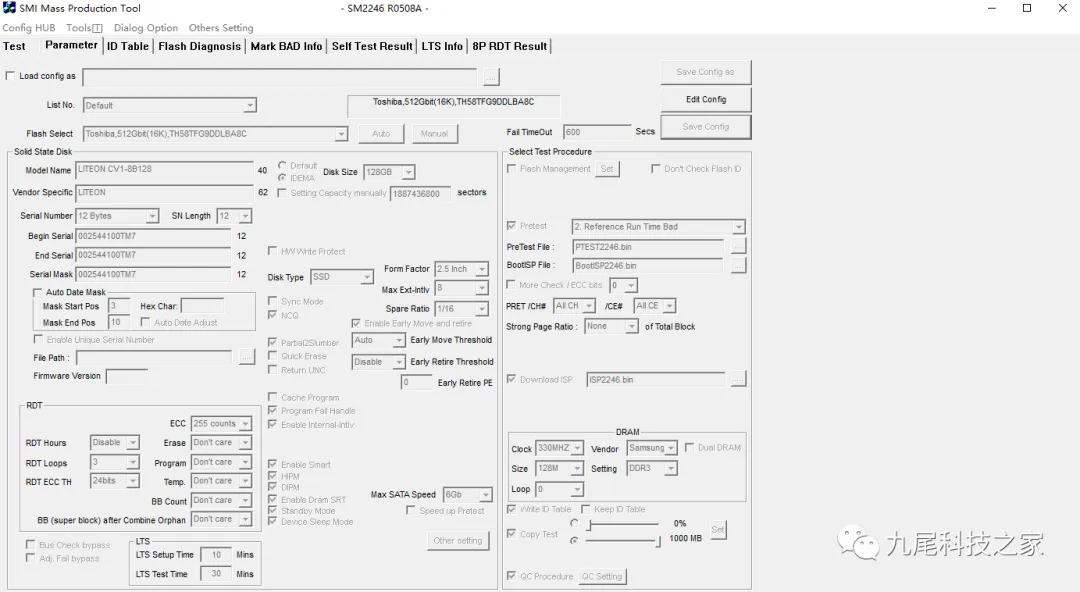Select the IDEMA radio button
The height and width of the screenshot is (592, 1080).
[x=283, y=177]
